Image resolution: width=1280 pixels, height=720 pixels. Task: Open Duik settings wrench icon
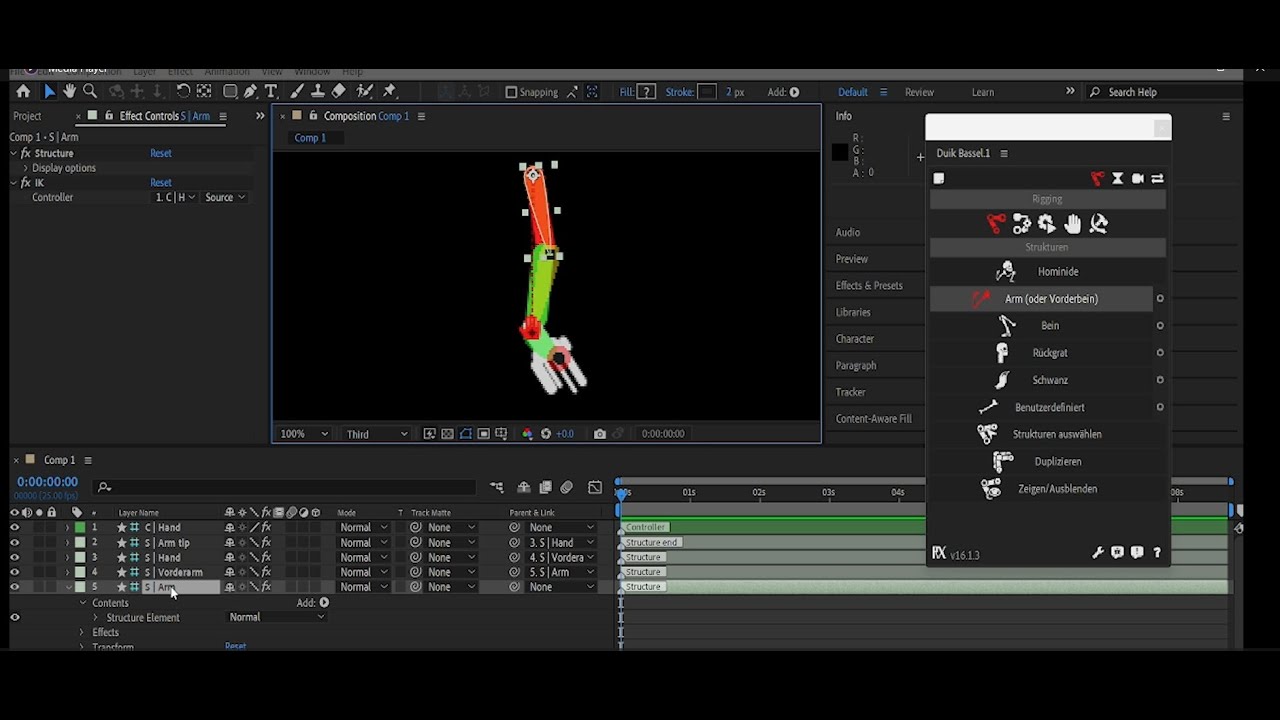[1098, 553]
